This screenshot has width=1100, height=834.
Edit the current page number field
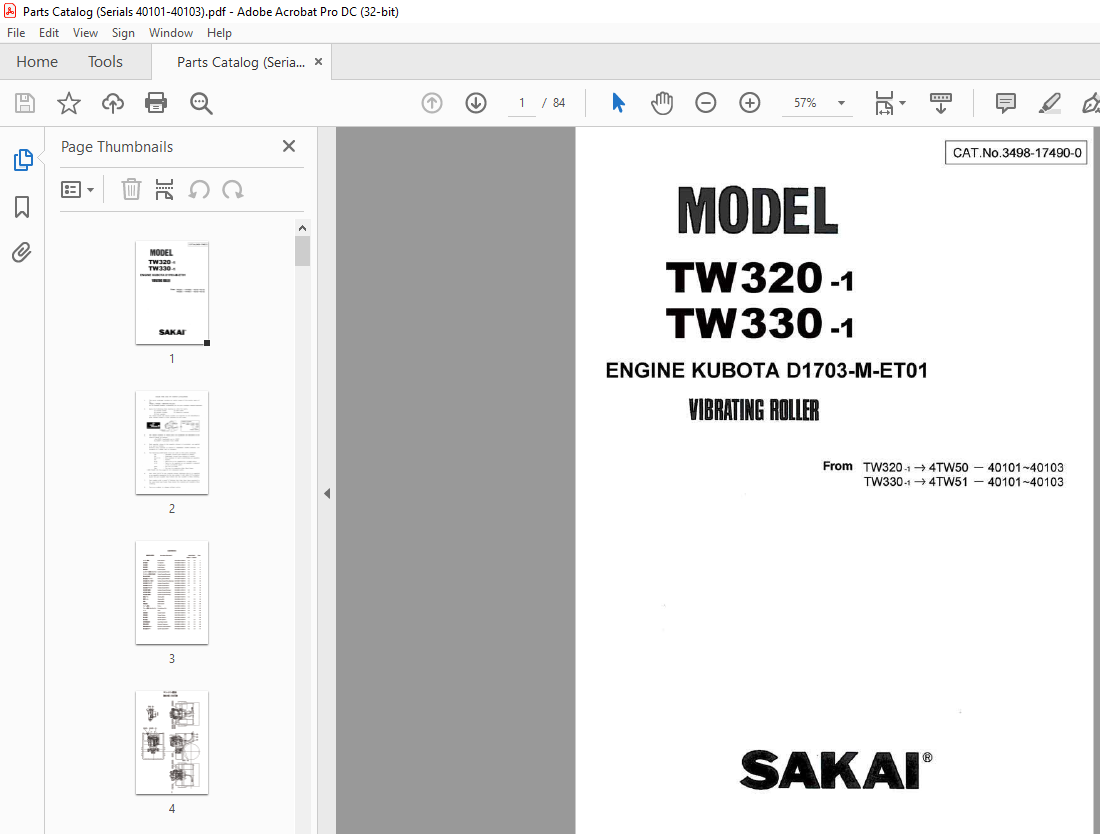tap(521, 103)
